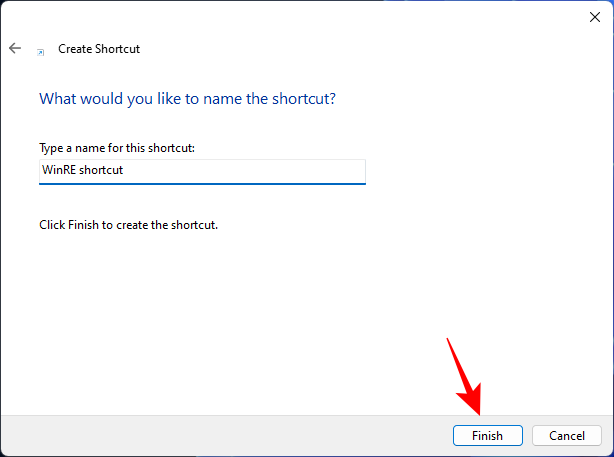This screenshot has height=457, width=614.
Task: Select the 'Create Shortcut' title text
Action: point(99,49)
